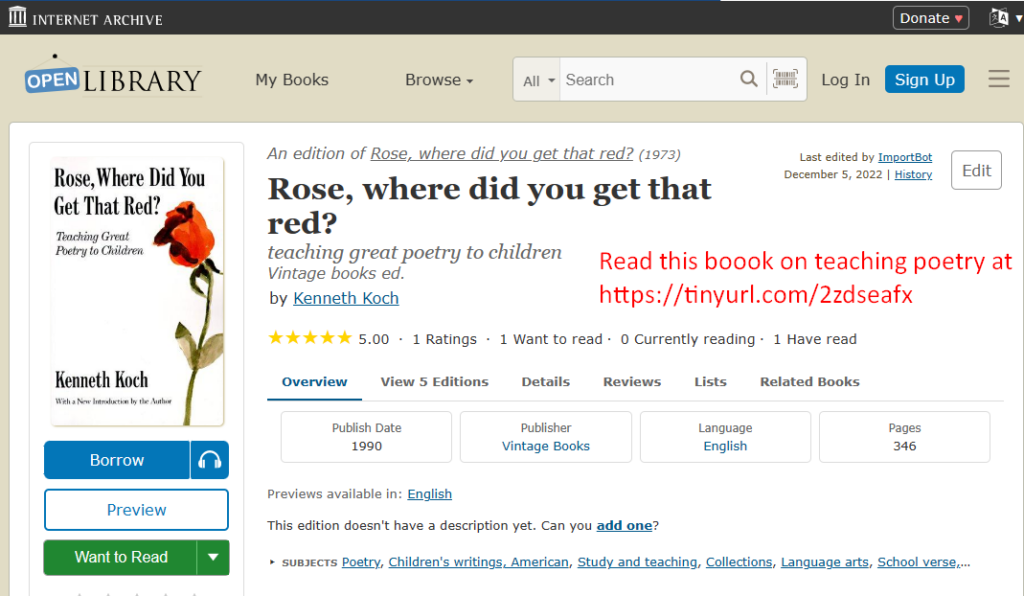Open the Collections subject link
Screen dimensions: 1024x596
pyautogui.click(x=739, y=562)
